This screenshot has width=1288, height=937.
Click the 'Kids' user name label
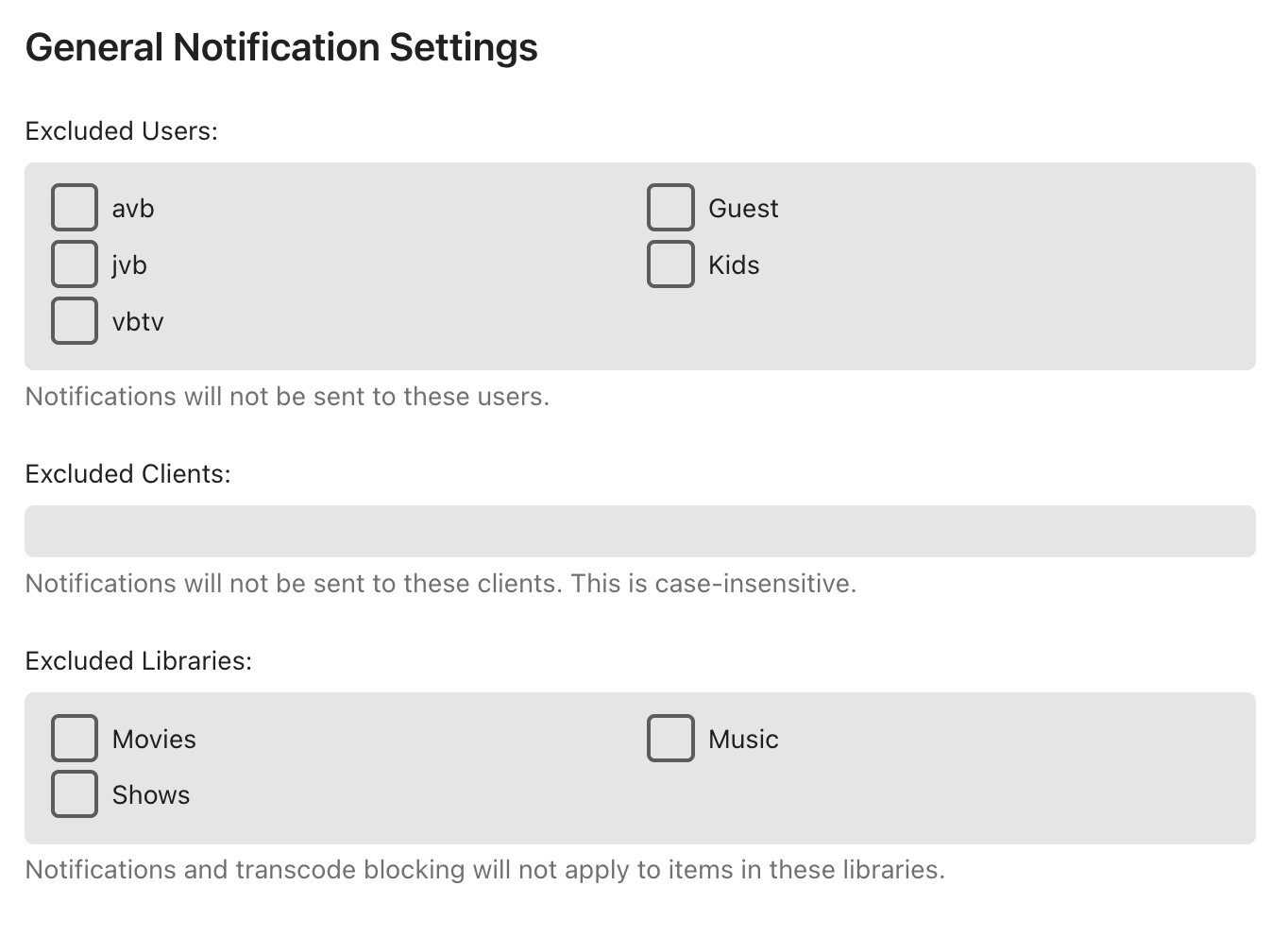[x=734, y=265]
